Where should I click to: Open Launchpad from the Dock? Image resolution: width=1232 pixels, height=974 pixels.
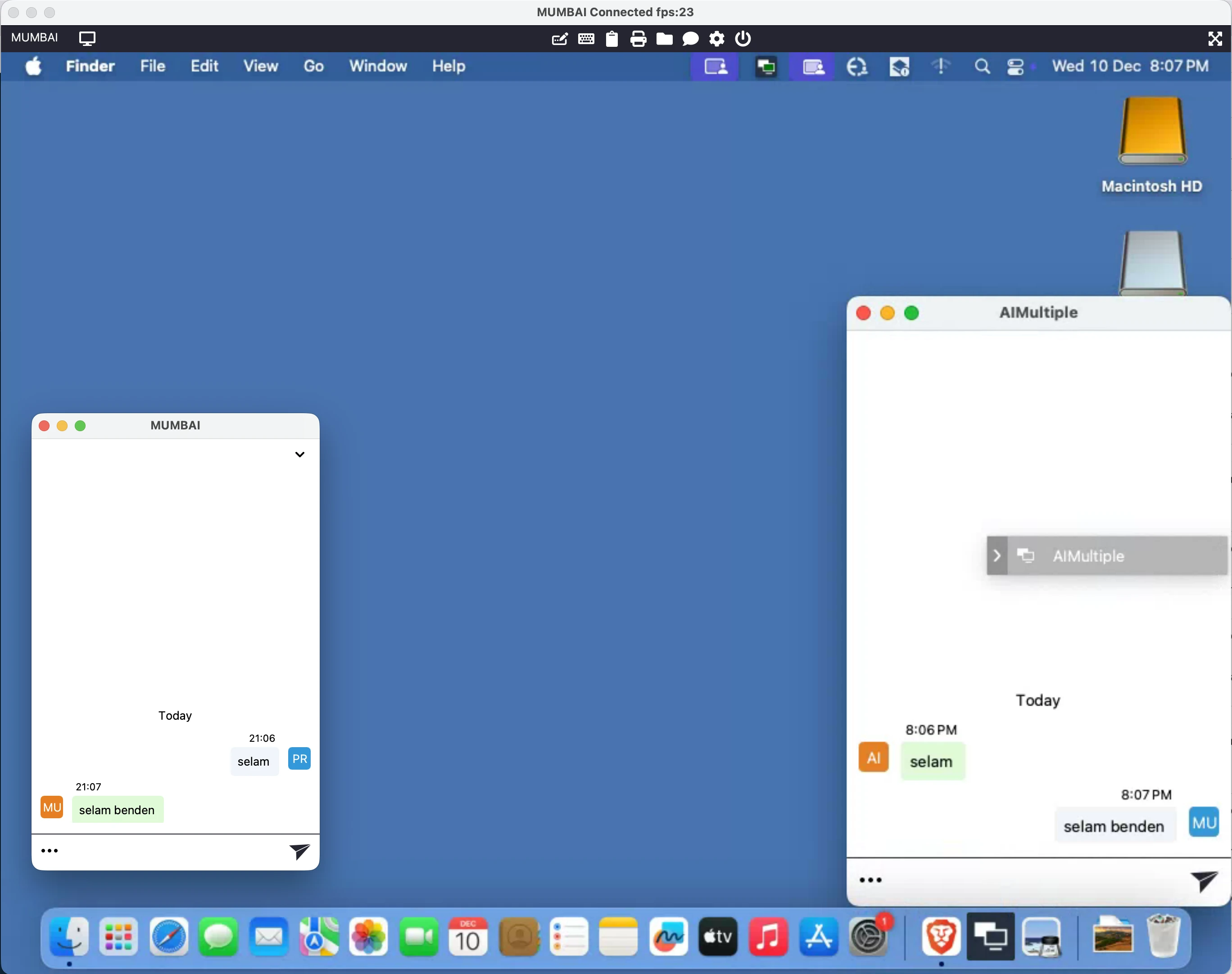(118, 936)
